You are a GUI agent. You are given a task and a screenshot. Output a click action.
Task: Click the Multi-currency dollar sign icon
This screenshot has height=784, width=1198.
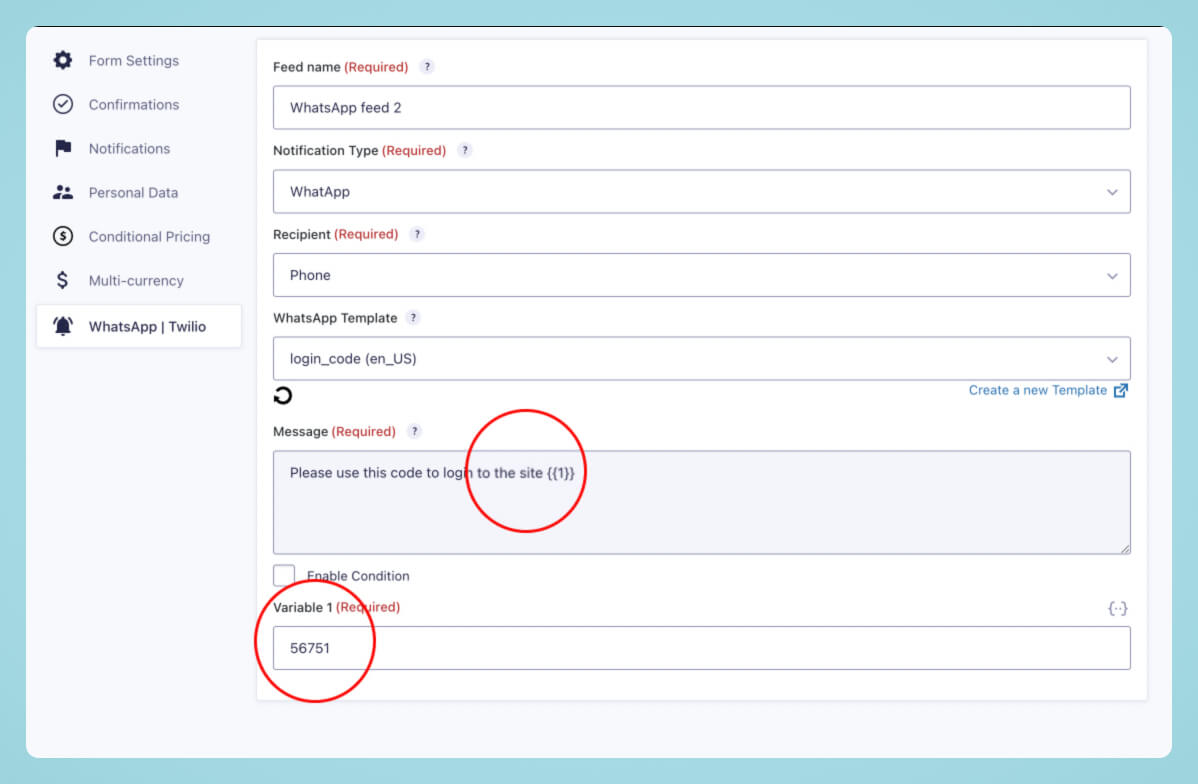point(63,280)
